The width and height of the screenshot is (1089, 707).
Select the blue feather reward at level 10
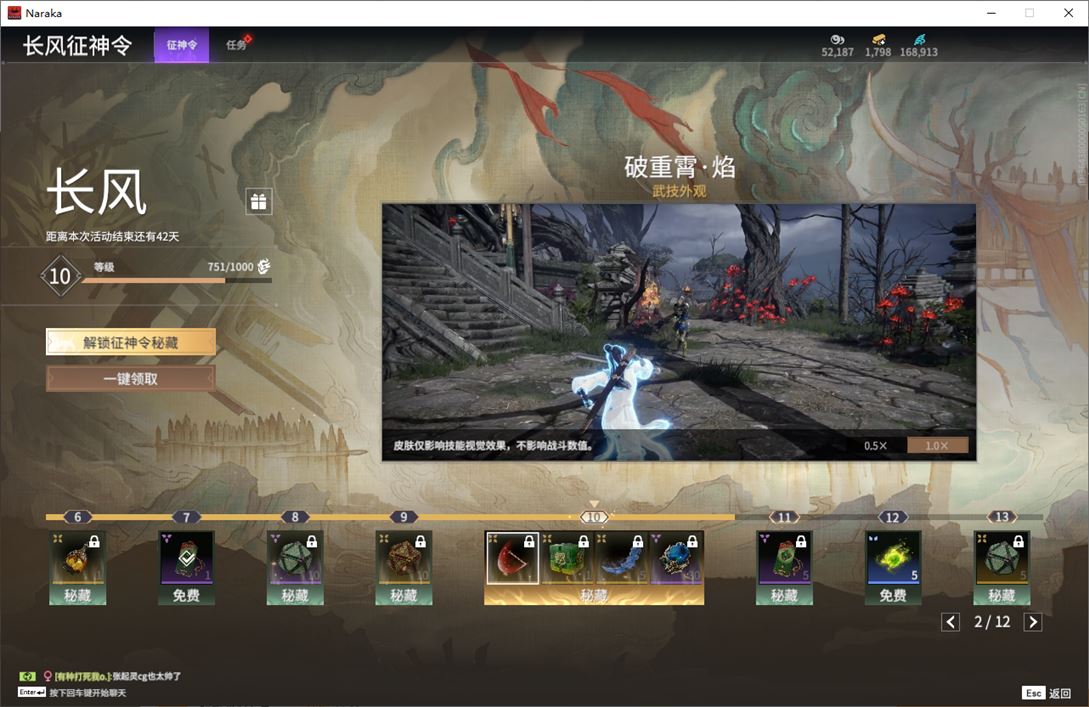click(x=621, y=558)
